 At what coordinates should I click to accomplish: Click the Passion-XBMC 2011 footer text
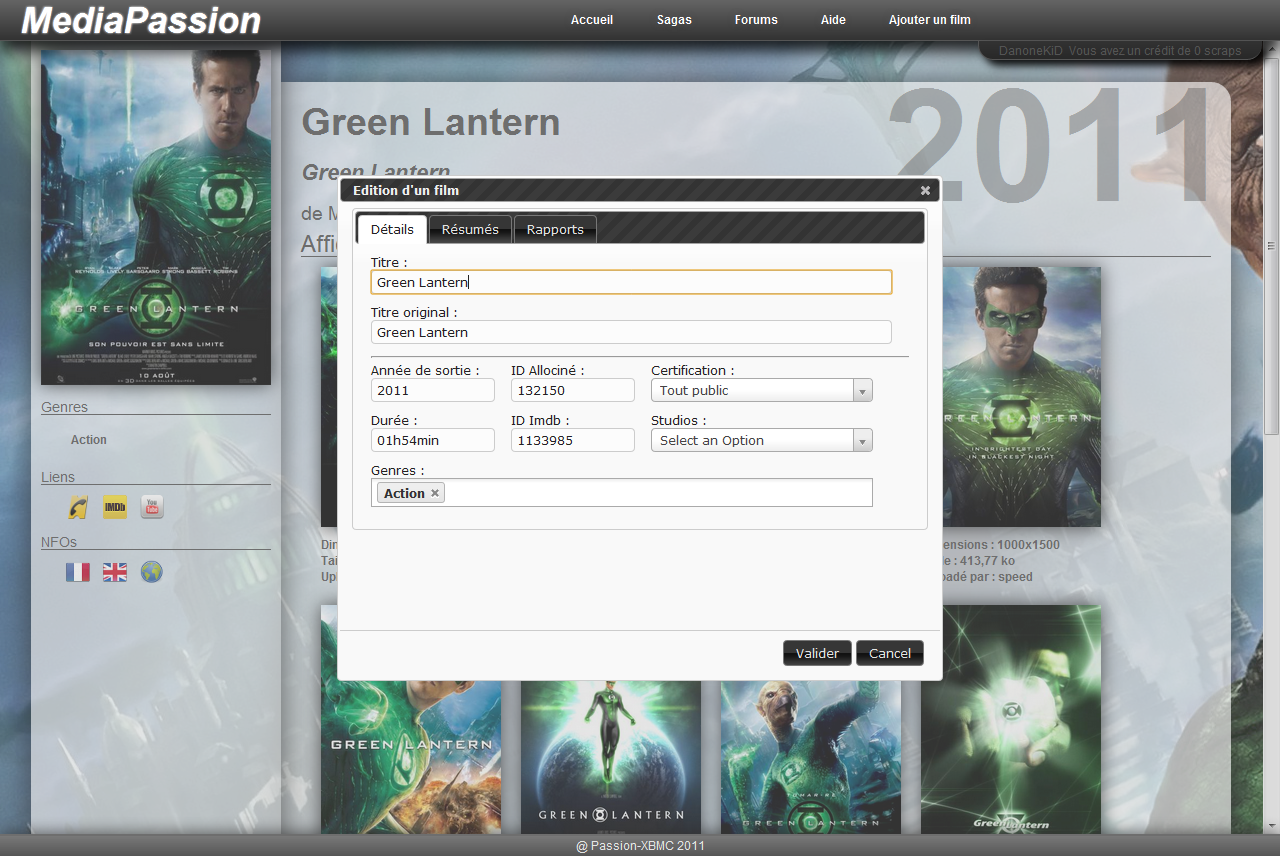[640, 846]
